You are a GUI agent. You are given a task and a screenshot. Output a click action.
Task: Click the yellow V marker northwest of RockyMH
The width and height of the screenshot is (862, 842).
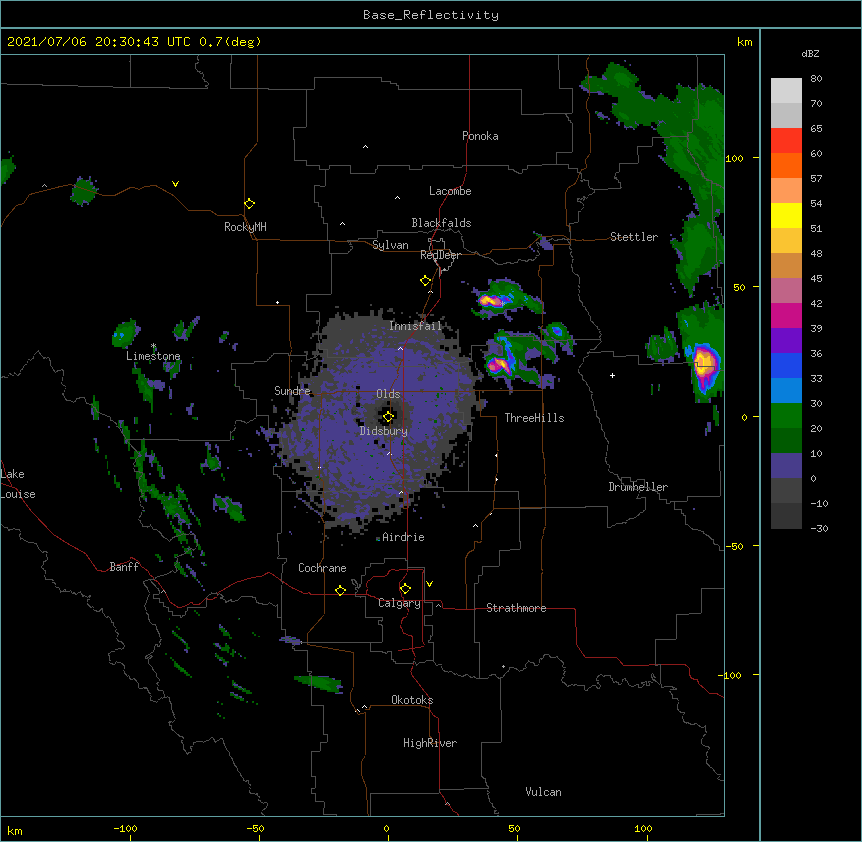coord(175,184)
